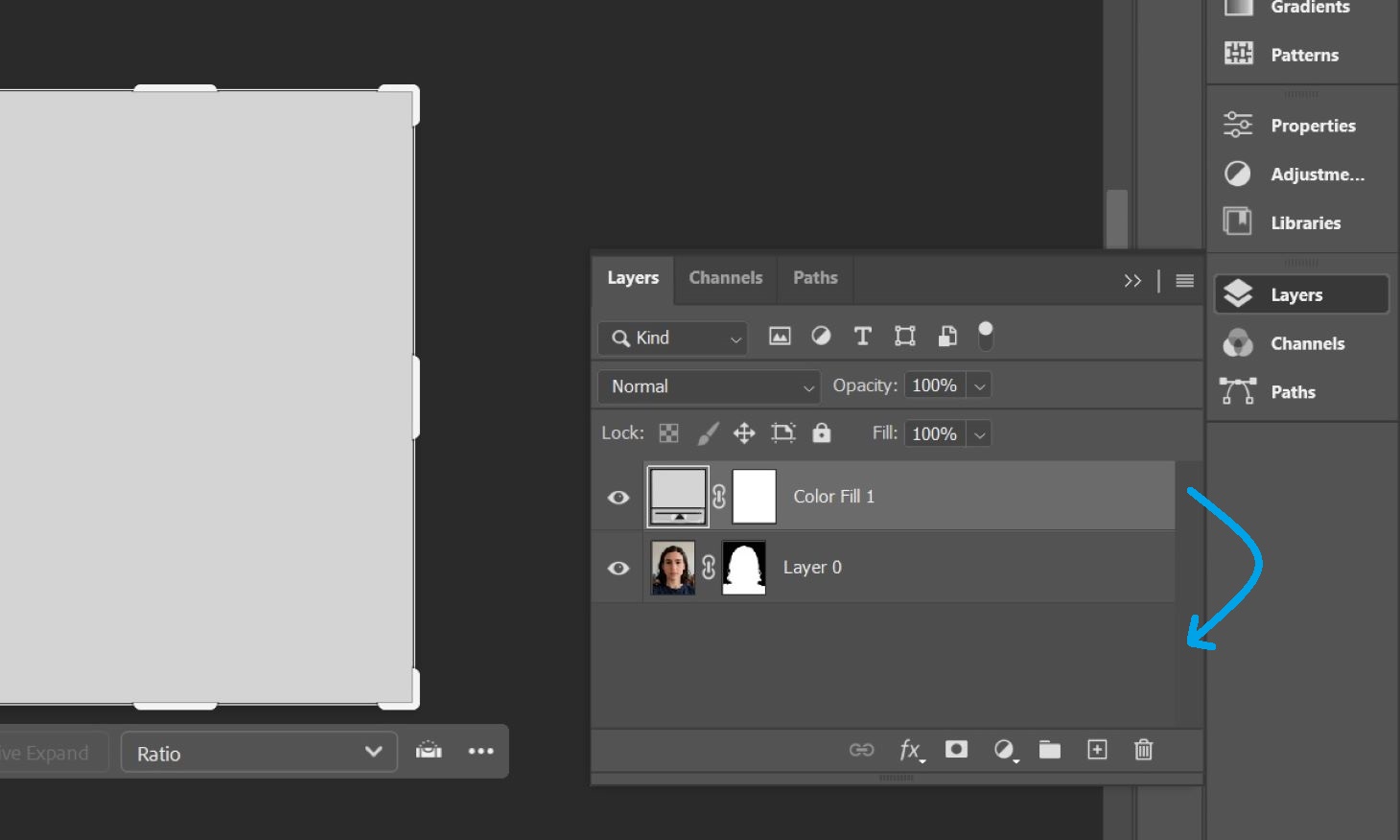Open the Kind filter dropdown
The width and height of the screenshot is (1400, 840).
pos(671,338)
